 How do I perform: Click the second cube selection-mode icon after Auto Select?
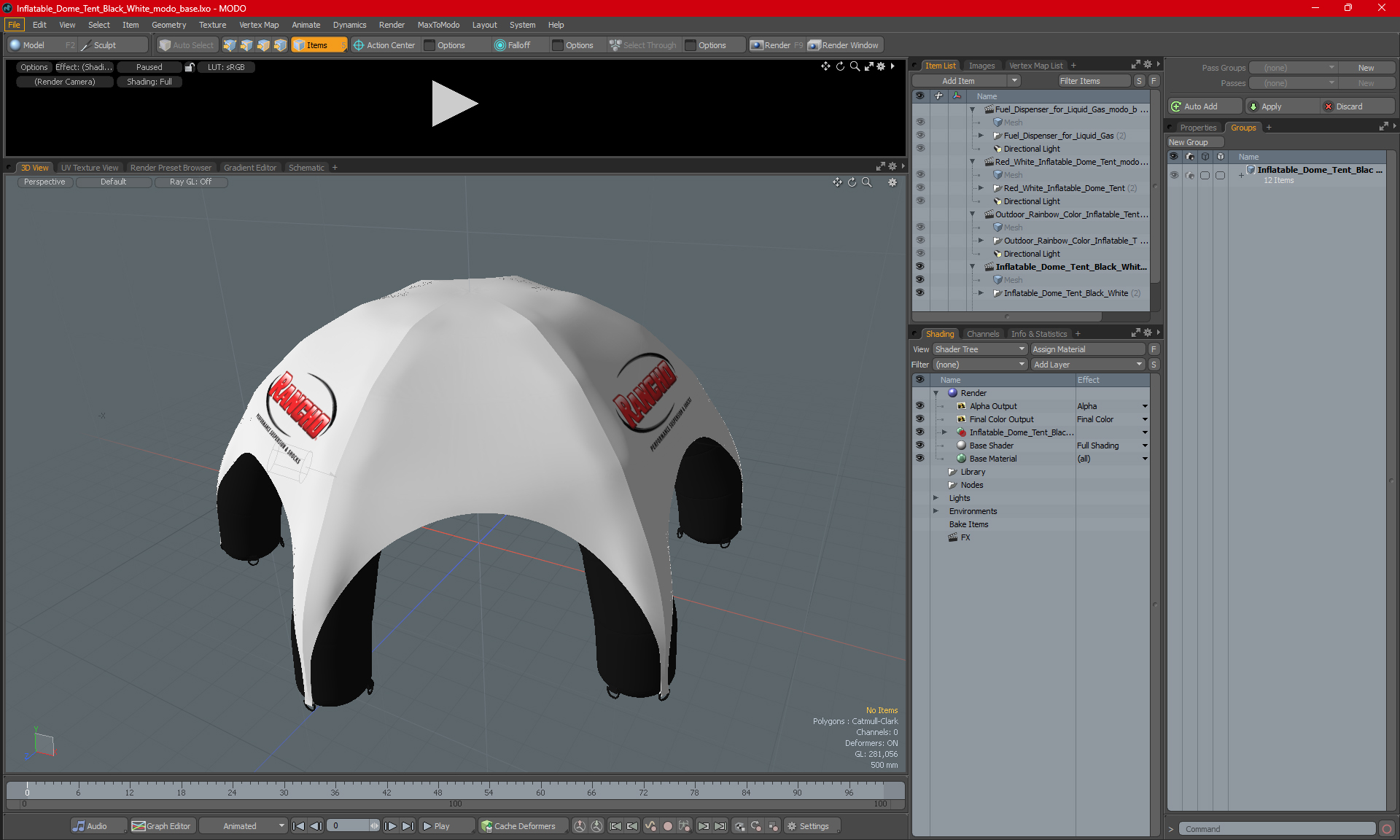pos(246,45)
